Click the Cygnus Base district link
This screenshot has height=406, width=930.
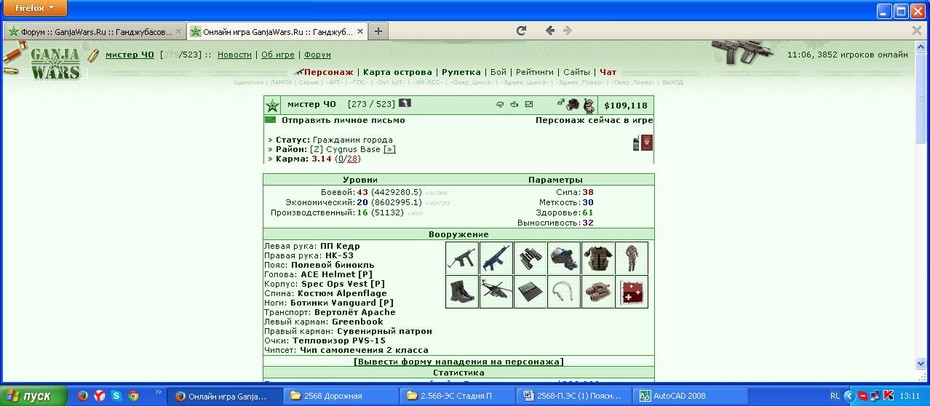click(x=352, y=149)
